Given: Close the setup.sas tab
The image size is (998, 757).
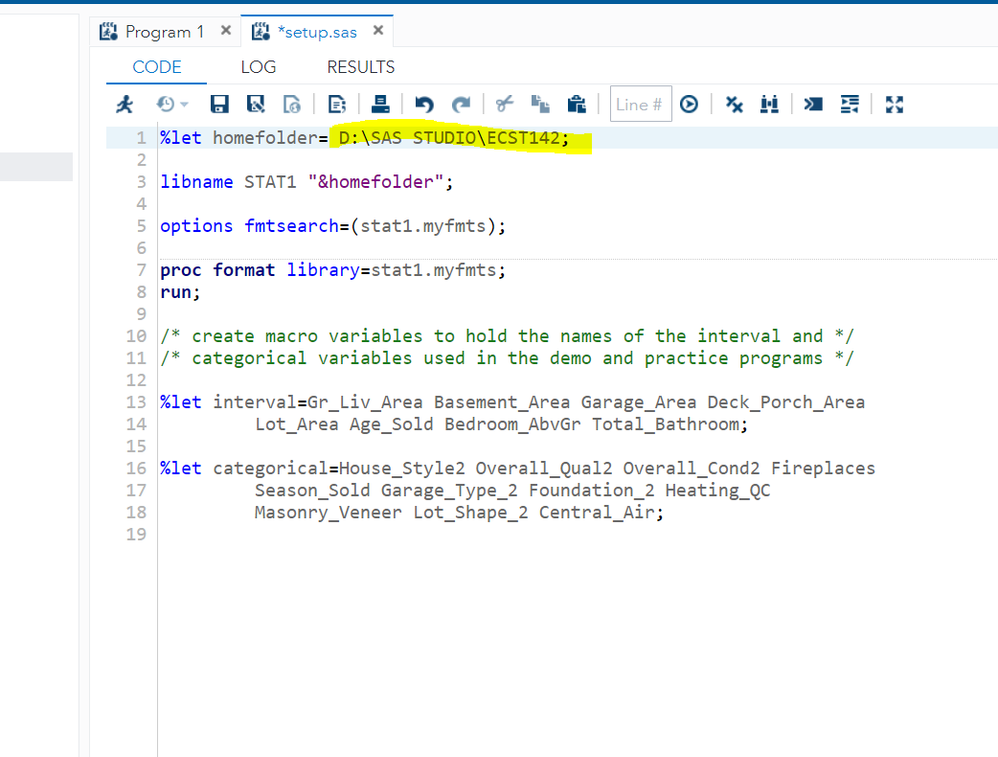Looking at the screenshot, I should [378, 31].
